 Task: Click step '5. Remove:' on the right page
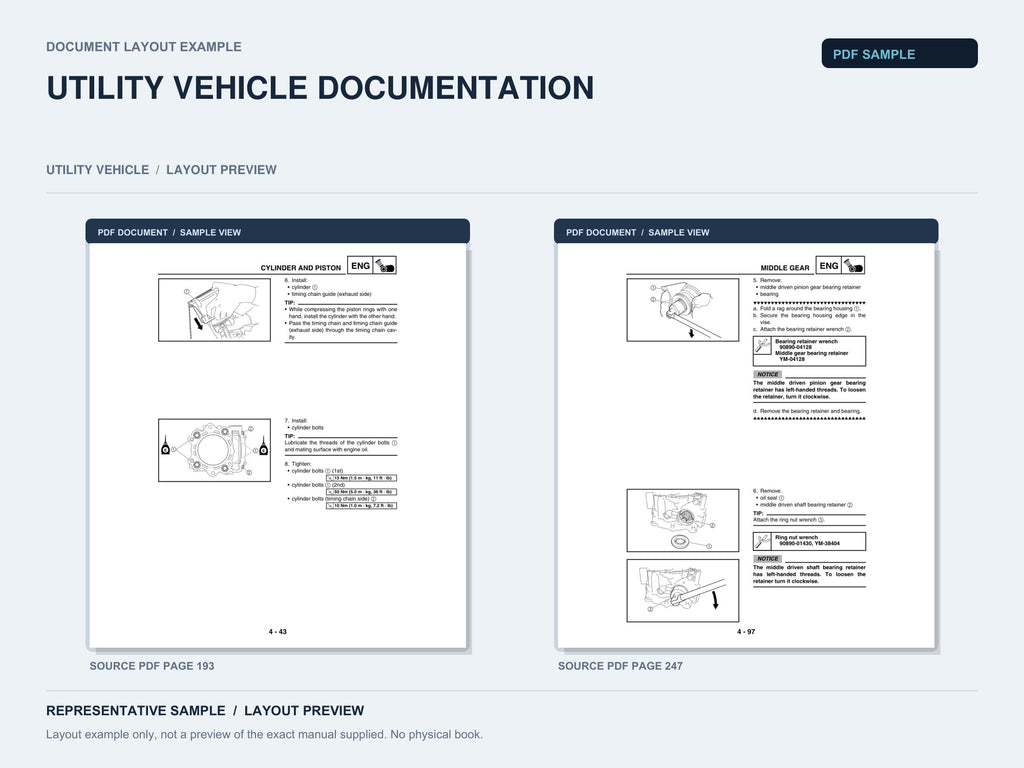767,280
